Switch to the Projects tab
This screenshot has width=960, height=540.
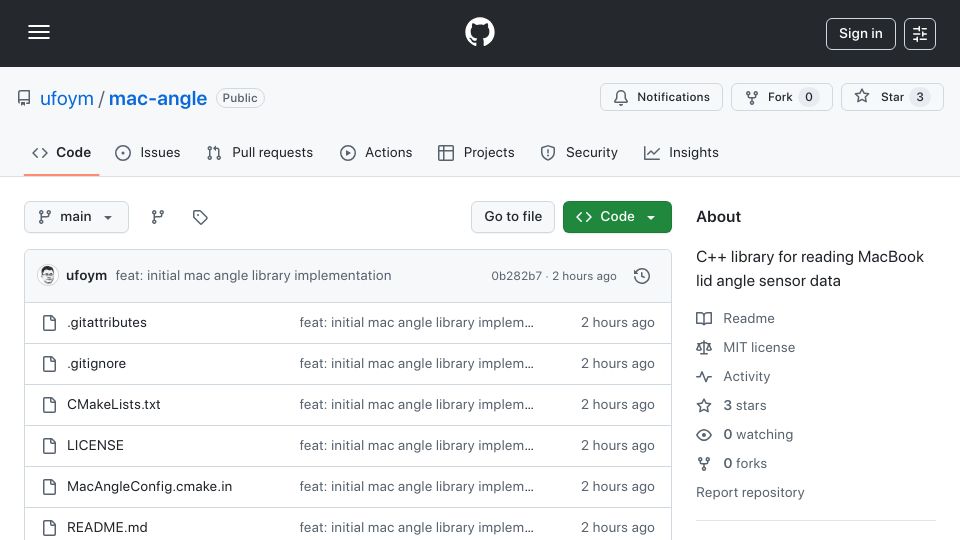[x=476, y=152]
